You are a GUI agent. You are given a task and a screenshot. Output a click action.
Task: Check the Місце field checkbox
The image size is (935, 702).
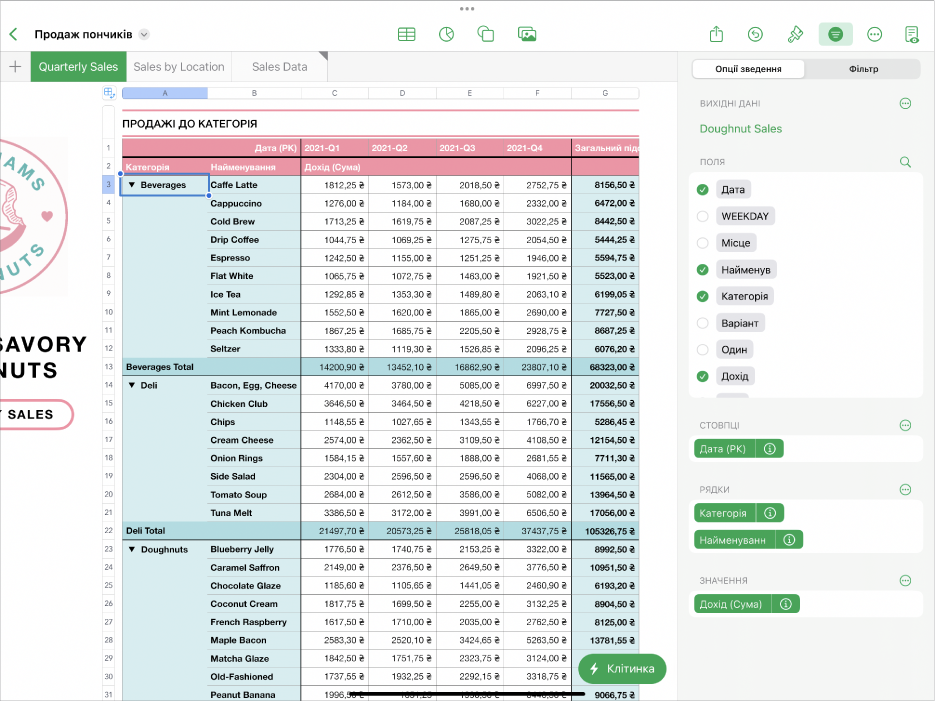pyautogui.click(x=702, y=243)
